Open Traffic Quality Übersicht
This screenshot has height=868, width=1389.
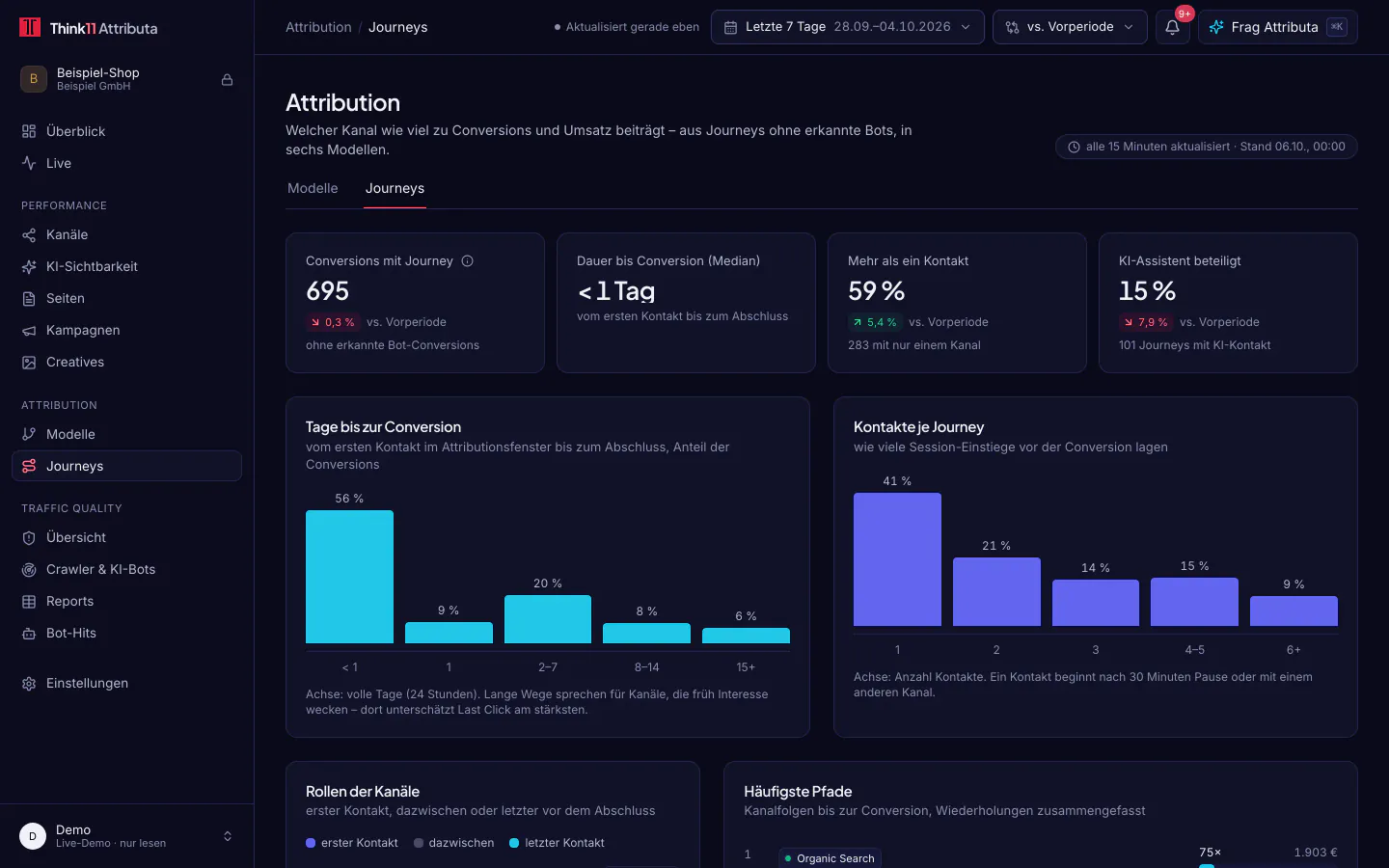coord(126,537)
